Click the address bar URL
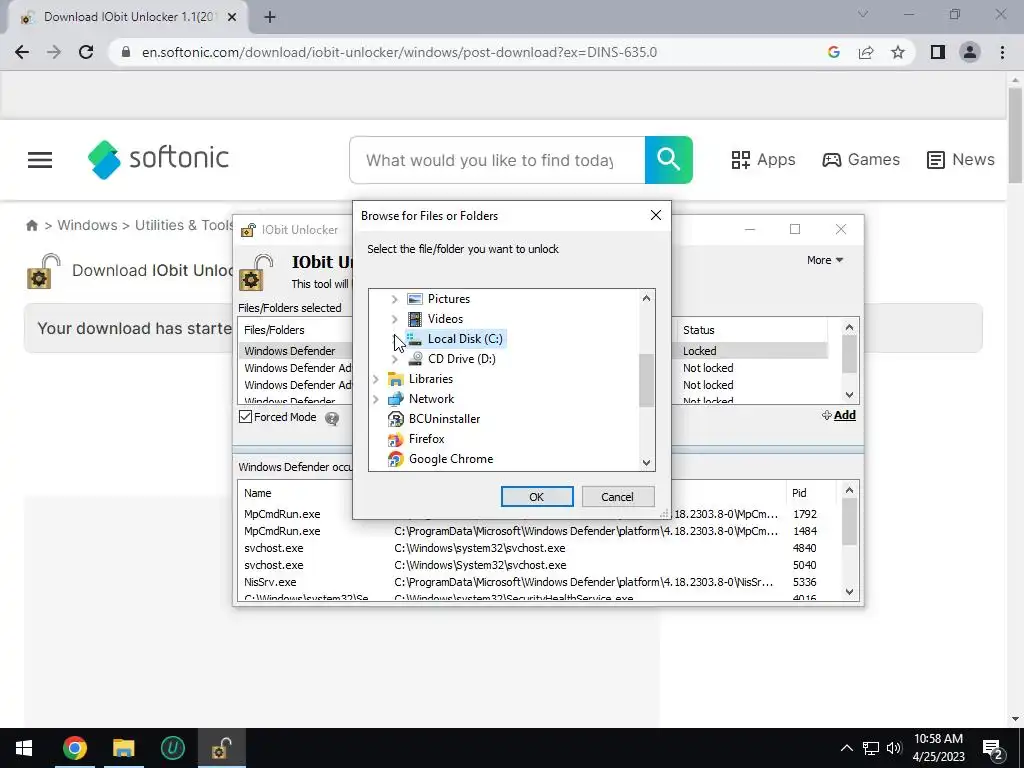This screenshot has width=1024, height=768. [x=399, y=52]
